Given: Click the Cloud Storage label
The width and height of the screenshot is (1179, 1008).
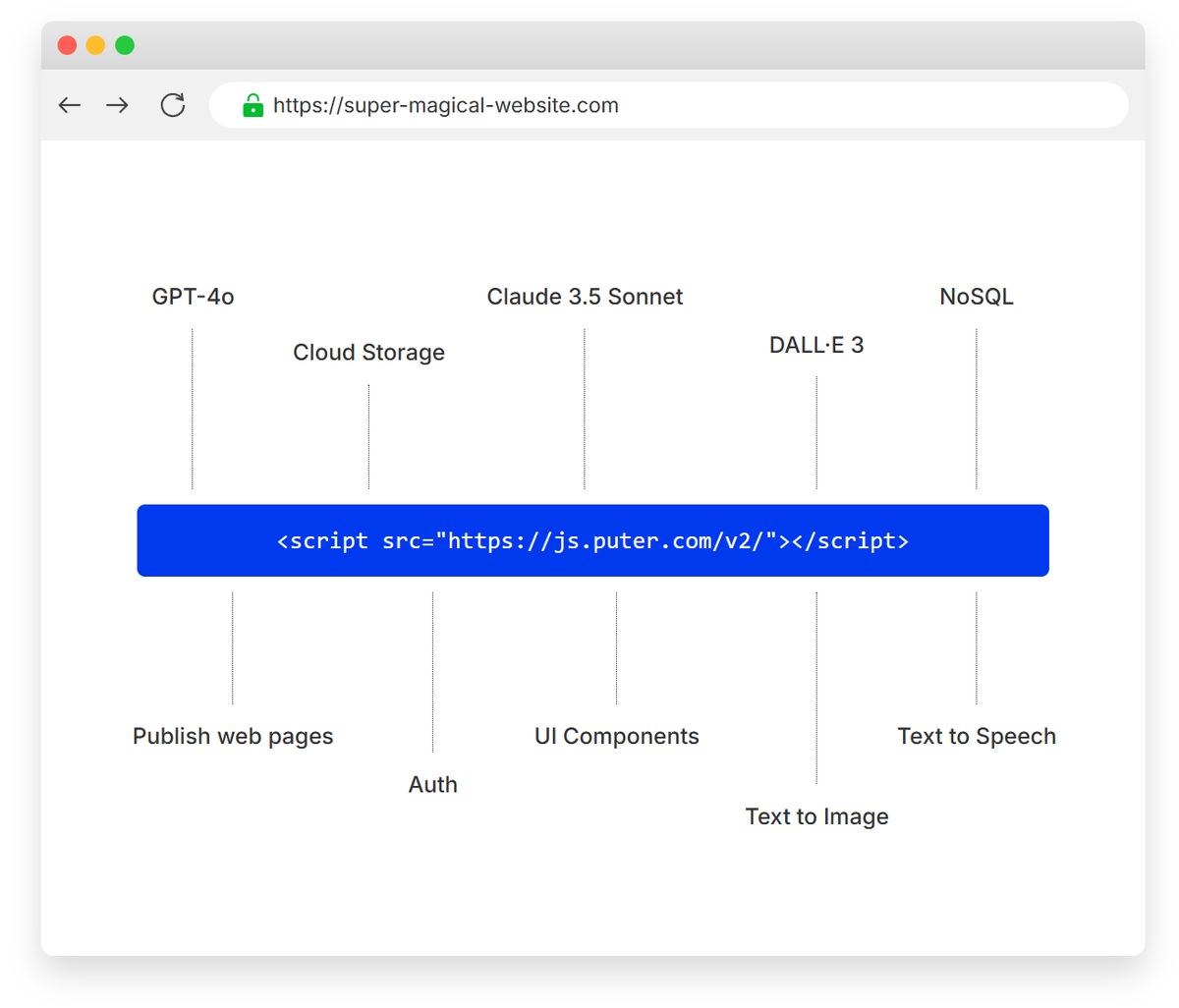Looking at the screenshot, I should (x=368, y=353).
